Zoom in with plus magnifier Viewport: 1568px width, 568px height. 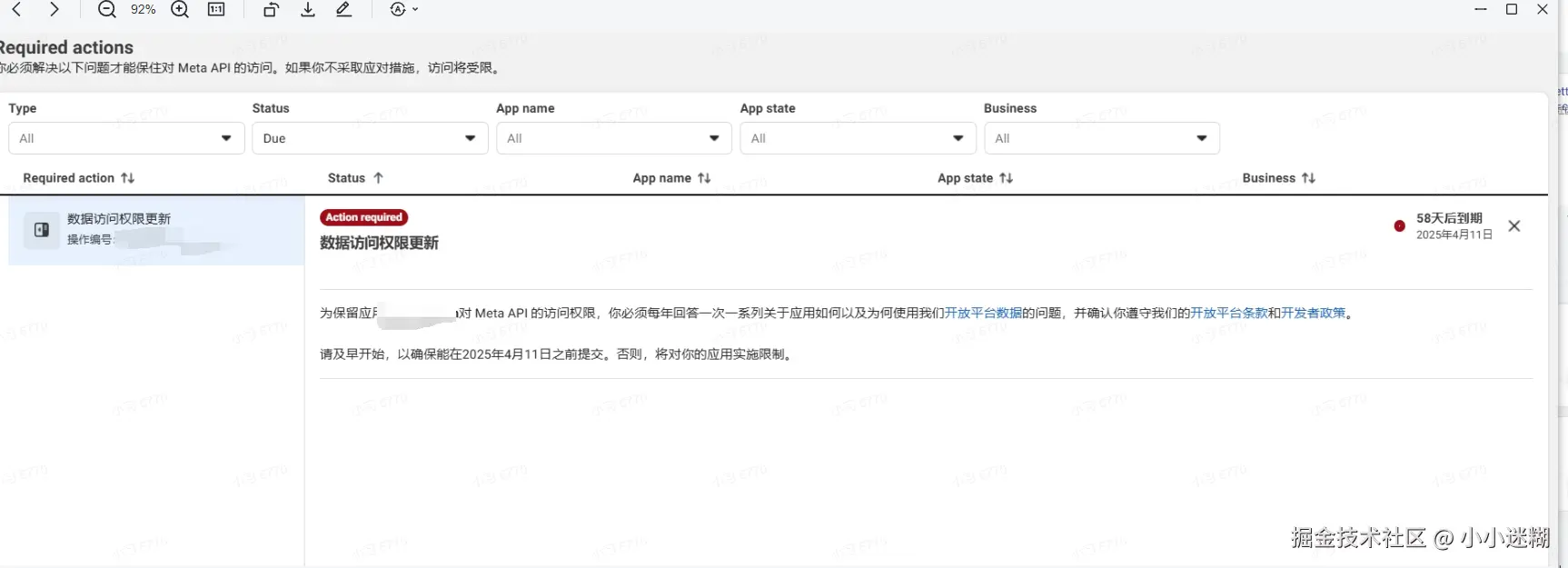180,9
